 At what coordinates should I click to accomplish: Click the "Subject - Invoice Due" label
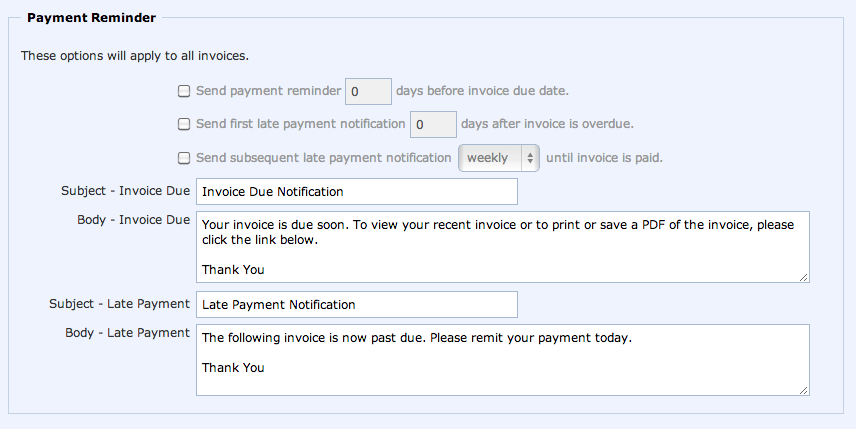125,190
